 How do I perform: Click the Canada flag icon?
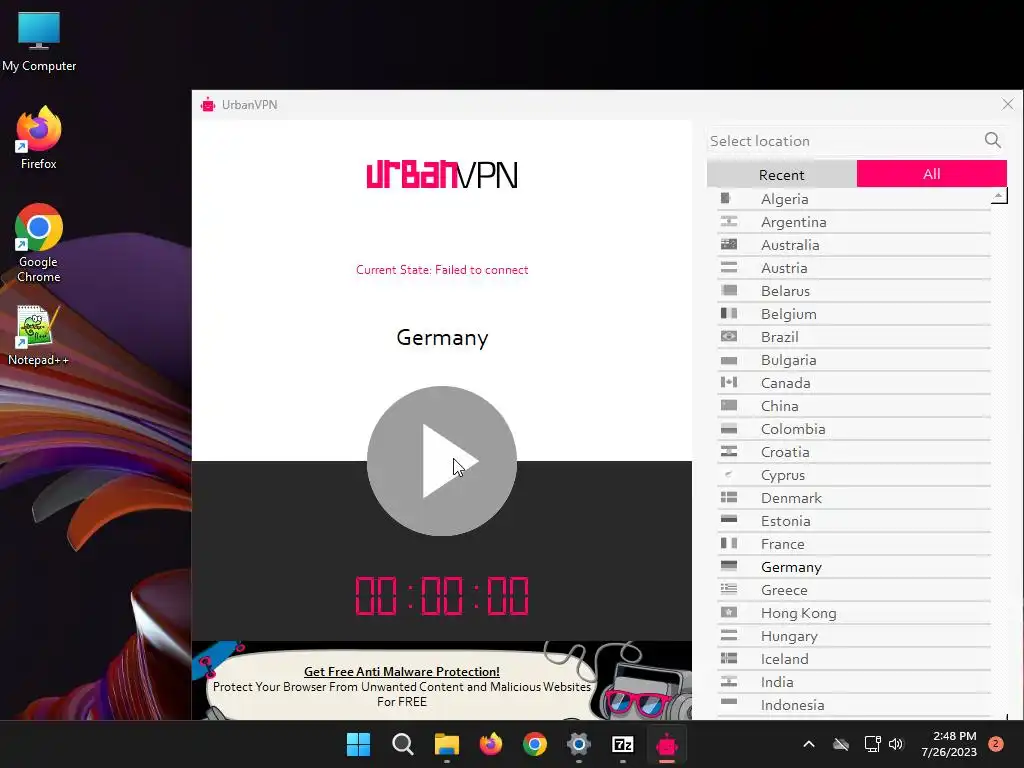pos(729,382)
